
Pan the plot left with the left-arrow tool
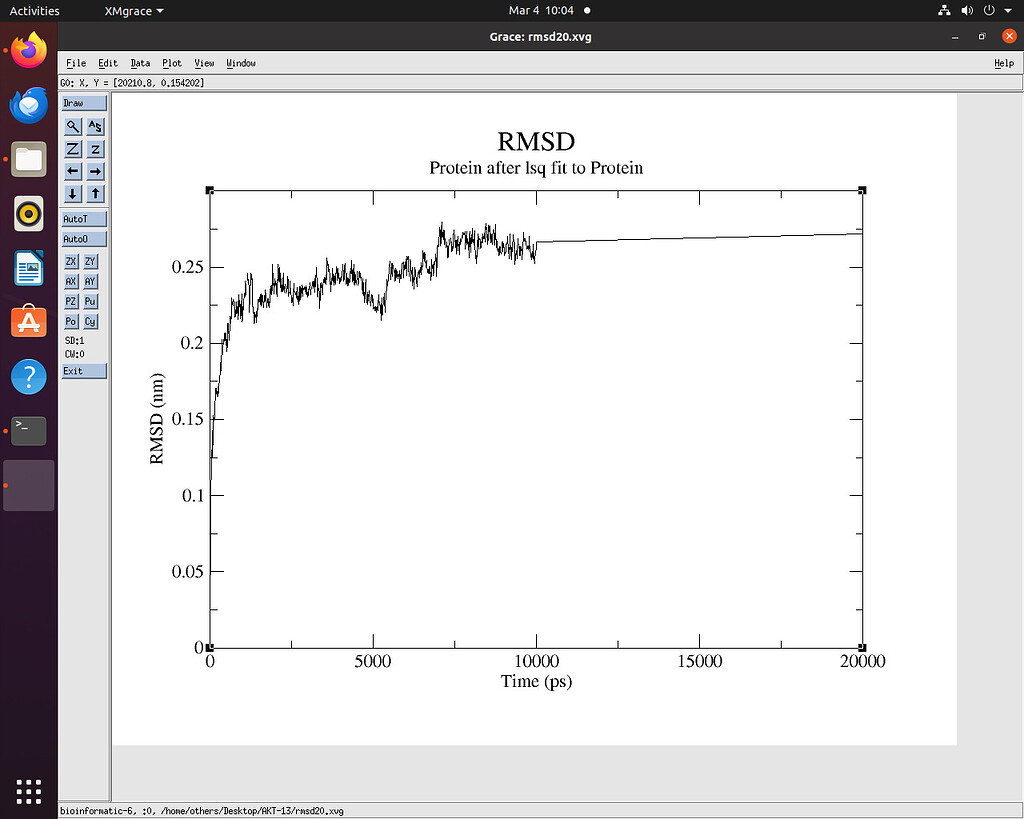(x=71, y=170)
